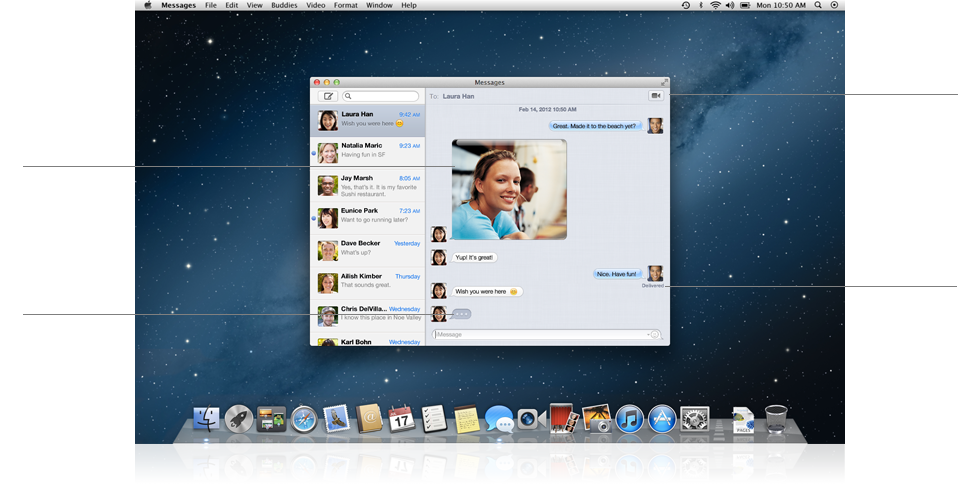Select the Natalia Maric conversation
The height and width of the screenshot is (484, 980).
pyautogui.click(x=367, y=151)
